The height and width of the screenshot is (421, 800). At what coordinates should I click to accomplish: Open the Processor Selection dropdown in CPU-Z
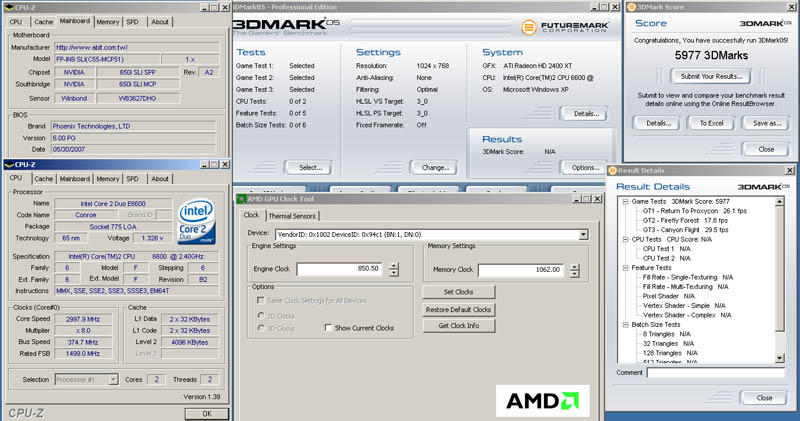[113, 379]
